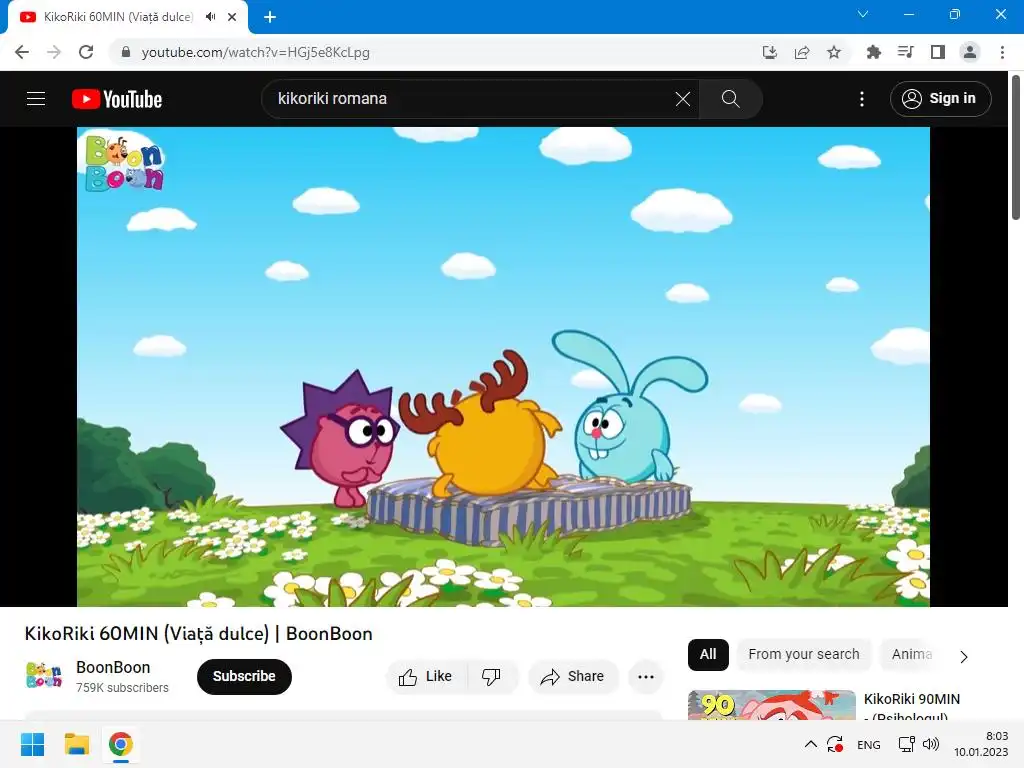The image size is (1024, 768).
Task: Switch ENG input language
Action: (869, 744)
